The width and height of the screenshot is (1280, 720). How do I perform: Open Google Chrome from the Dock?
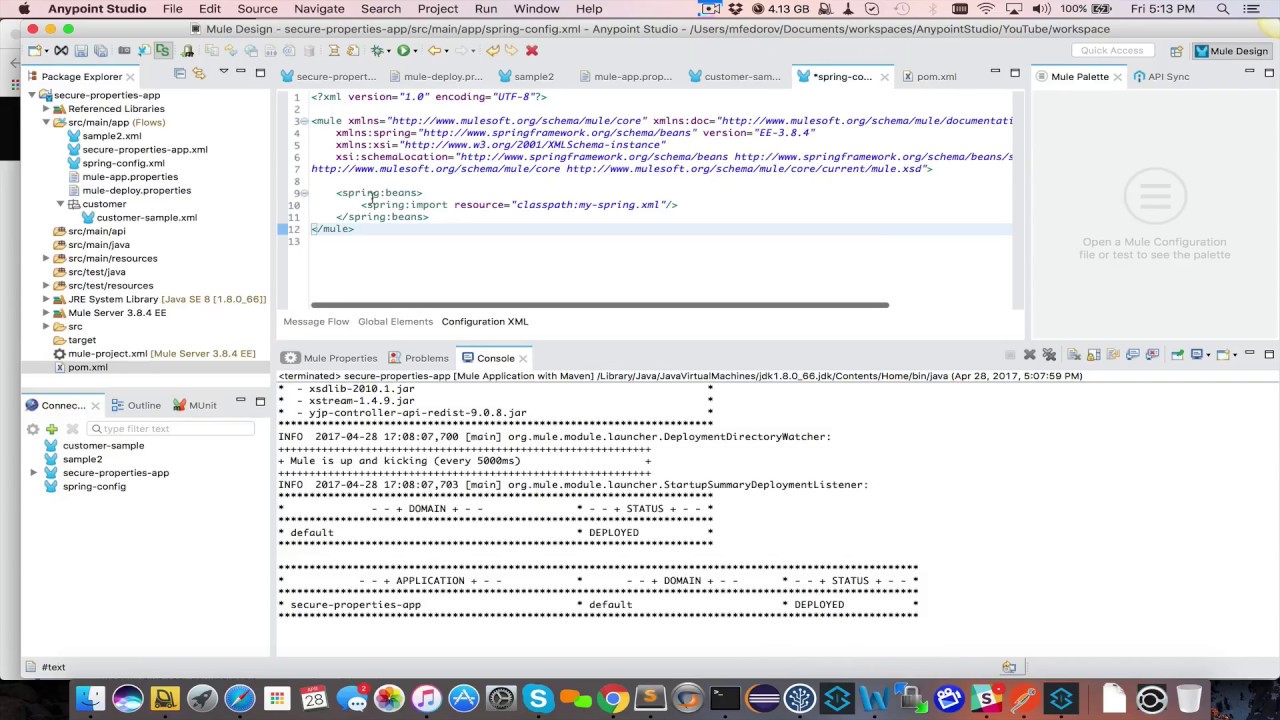click(x=613, y=698)
